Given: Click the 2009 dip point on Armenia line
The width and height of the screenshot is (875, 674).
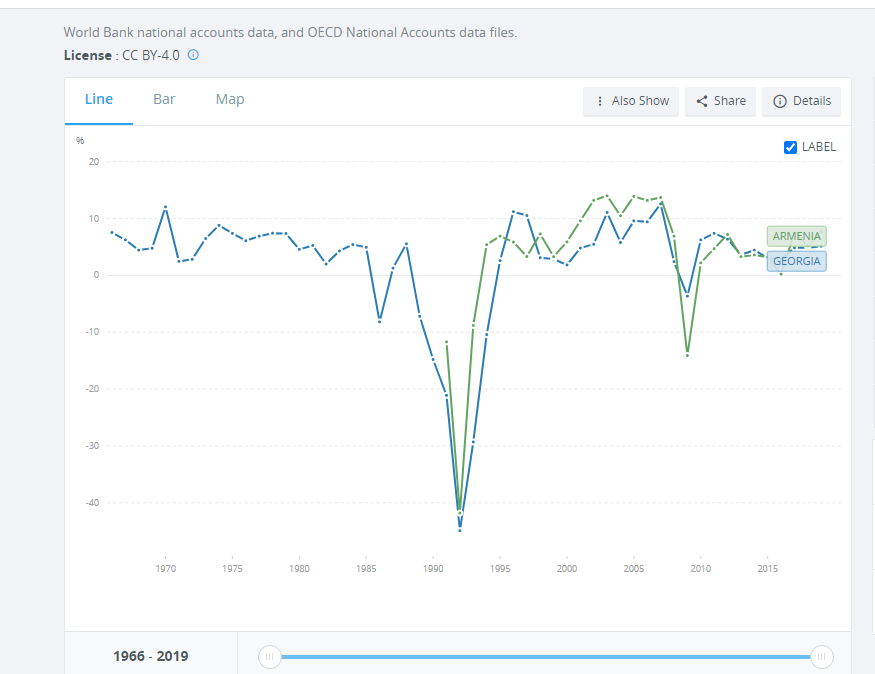Looking at the screenshot, I should 687,355.
